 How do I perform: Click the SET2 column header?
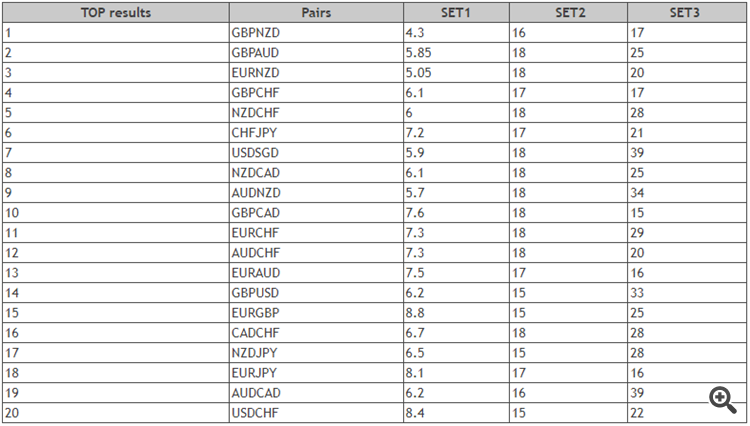[569, 13]
